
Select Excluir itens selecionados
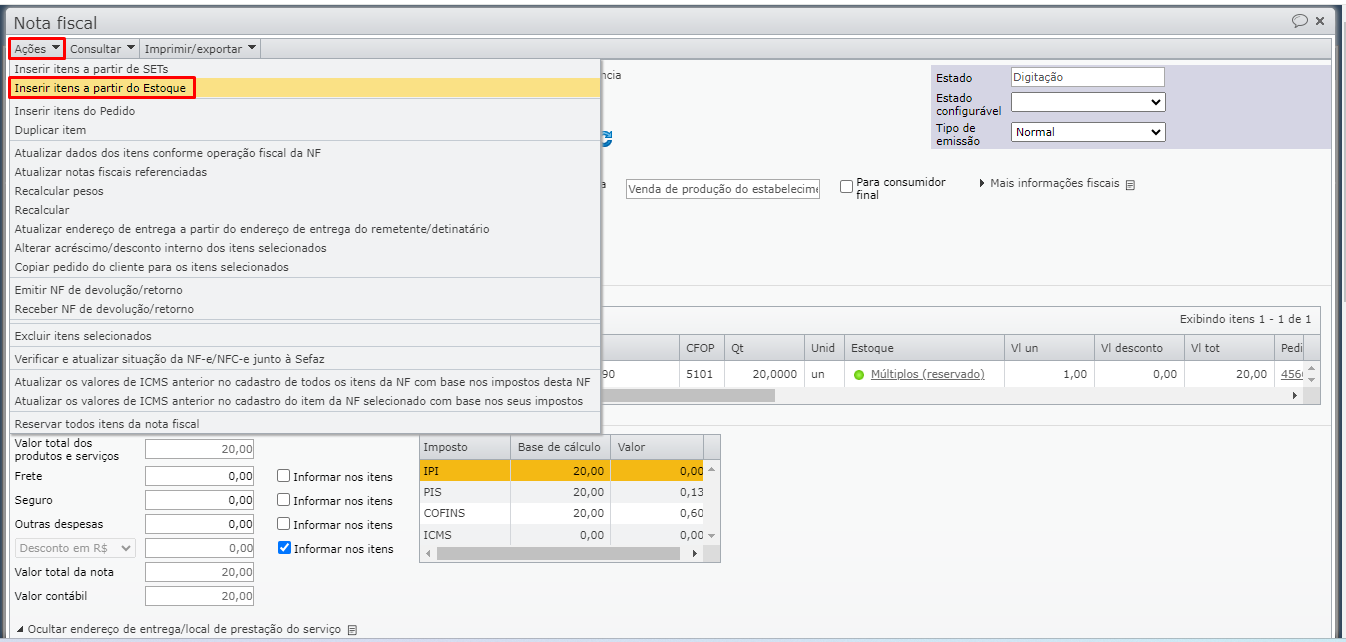pyautogui.click(x=305, y=336)
